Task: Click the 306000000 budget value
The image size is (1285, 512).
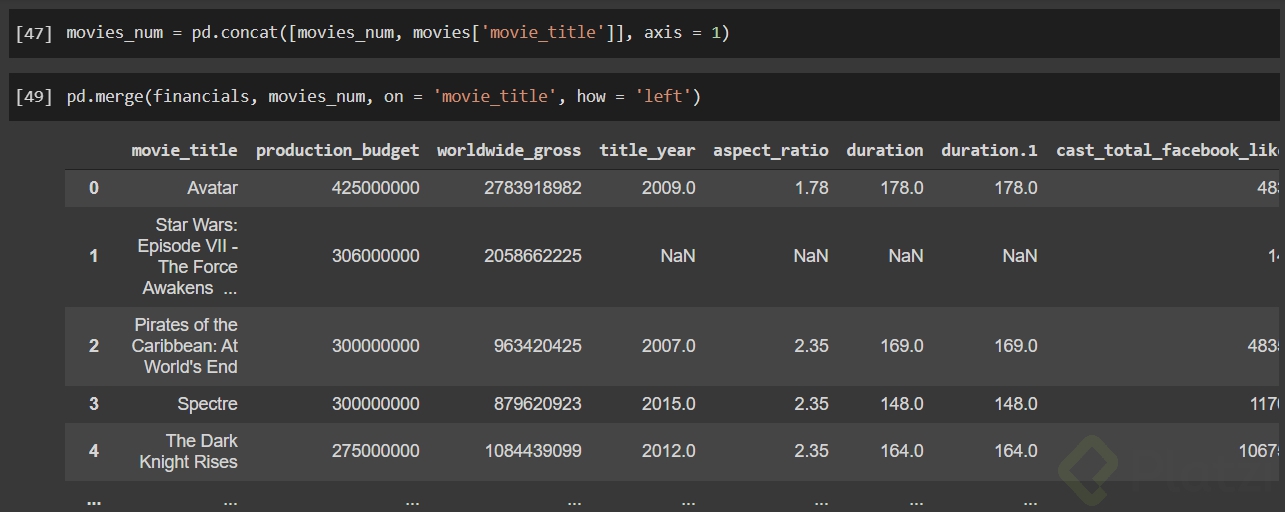Action: [376, 256]
